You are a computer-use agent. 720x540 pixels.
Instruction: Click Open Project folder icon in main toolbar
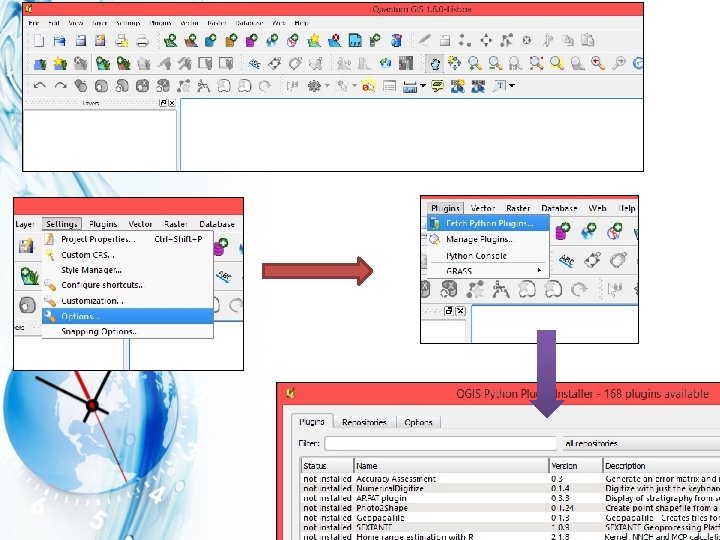tap(60, 41)
